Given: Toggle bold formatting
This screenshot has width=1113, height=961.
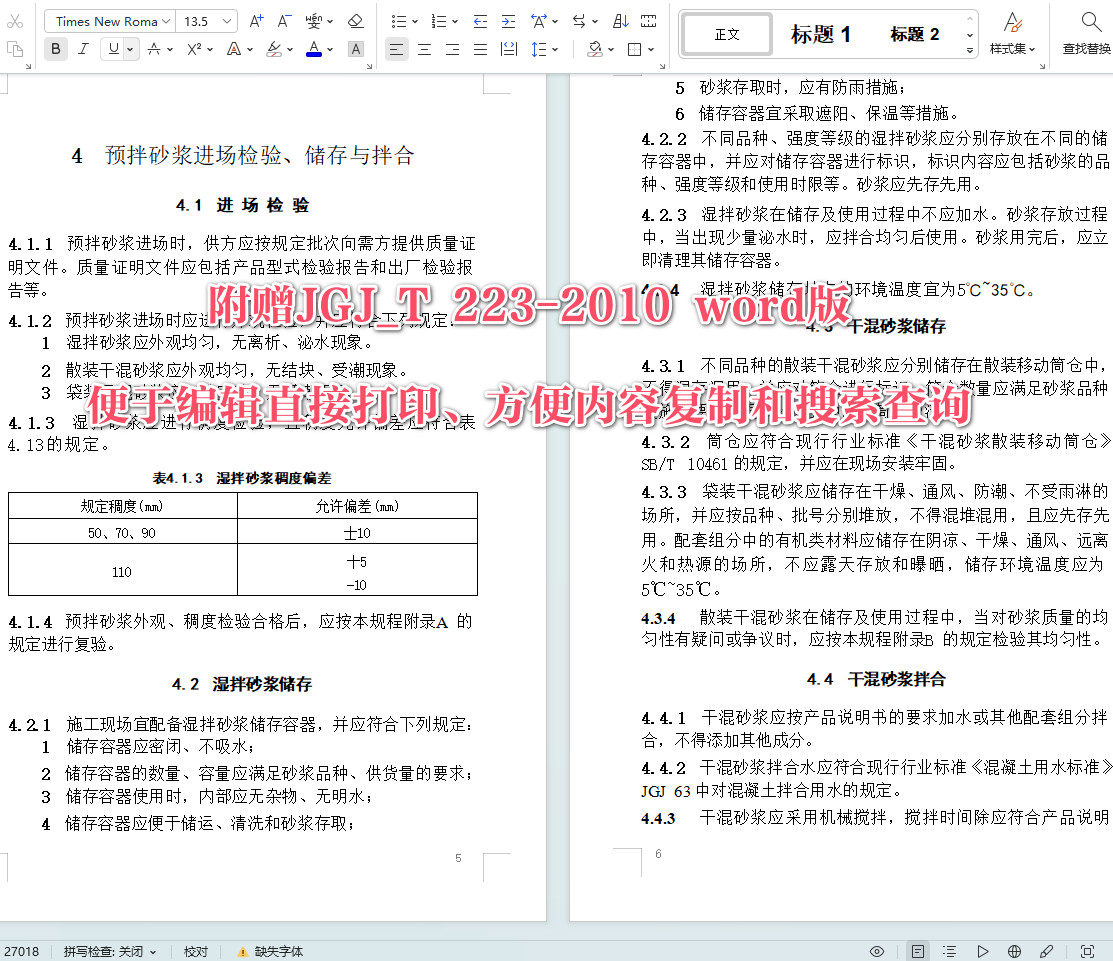Looking at the screenshot, I should (56, 48).
